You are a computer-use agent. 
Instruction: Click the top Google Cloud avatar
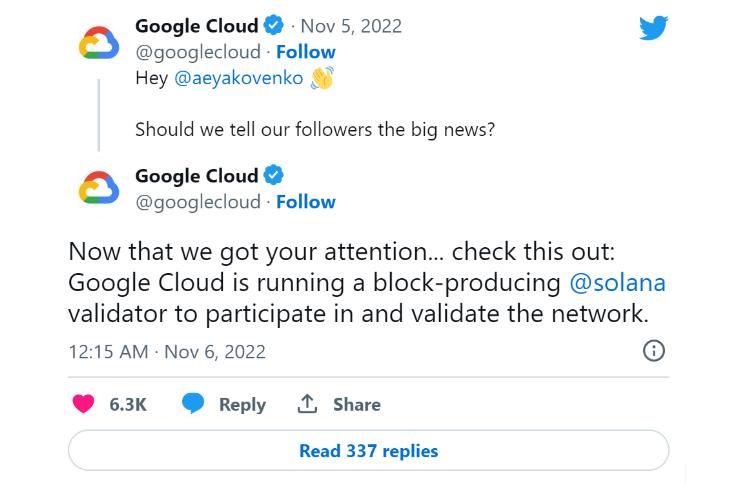99,43
